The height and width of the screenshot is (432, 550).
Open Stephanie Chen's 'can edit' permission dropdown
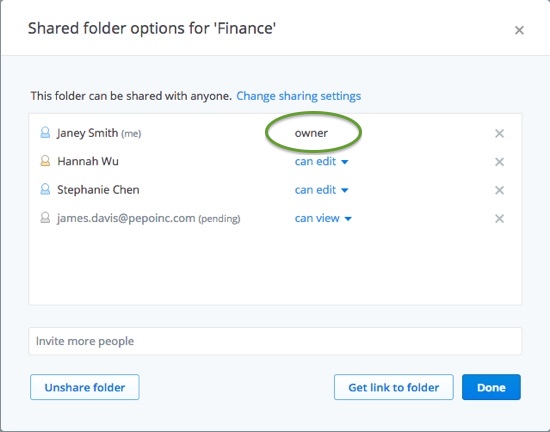pos(321,190)
